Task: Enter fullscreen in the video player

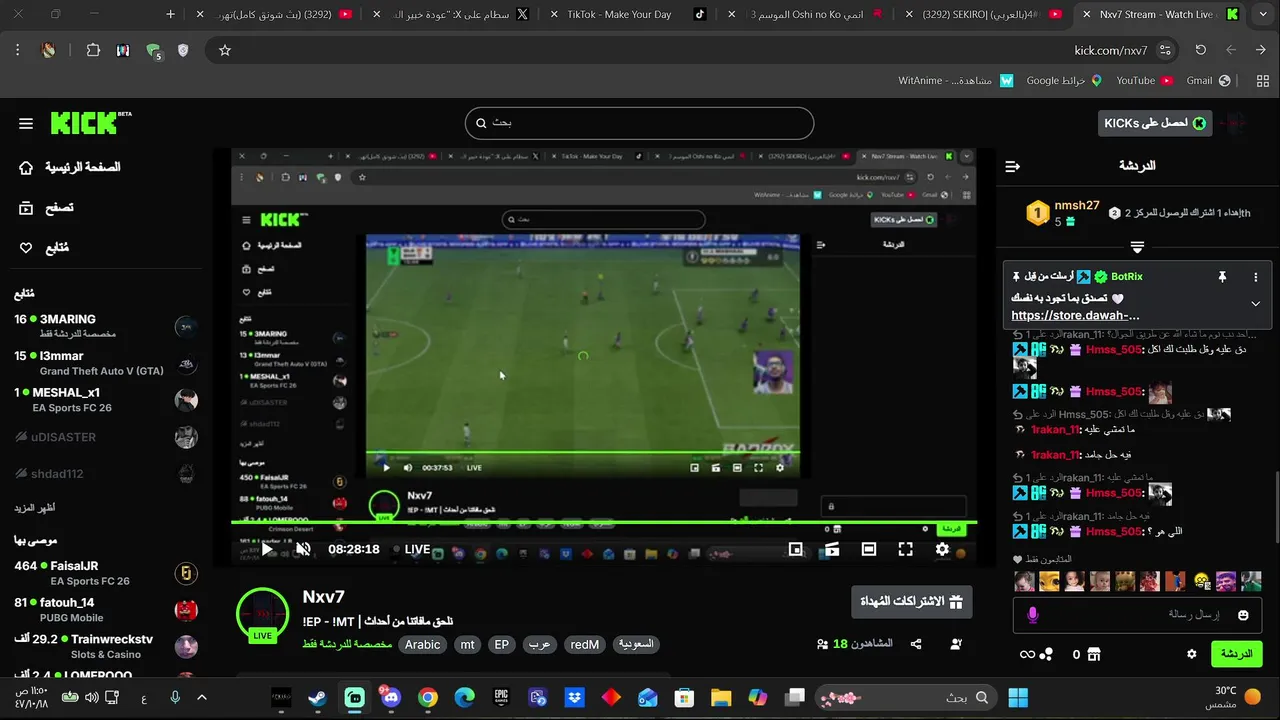Action: tap(905, 549)
